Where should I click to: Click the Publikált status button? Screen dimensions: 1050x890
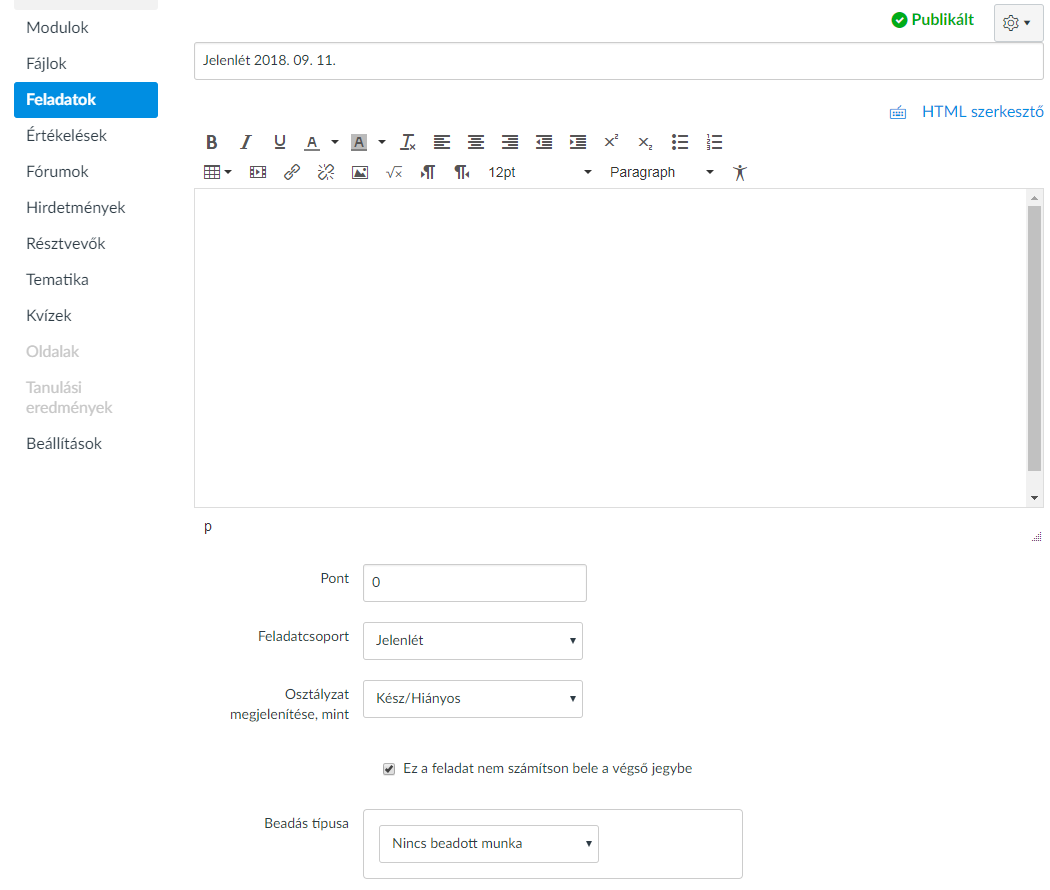pos(932,20)
